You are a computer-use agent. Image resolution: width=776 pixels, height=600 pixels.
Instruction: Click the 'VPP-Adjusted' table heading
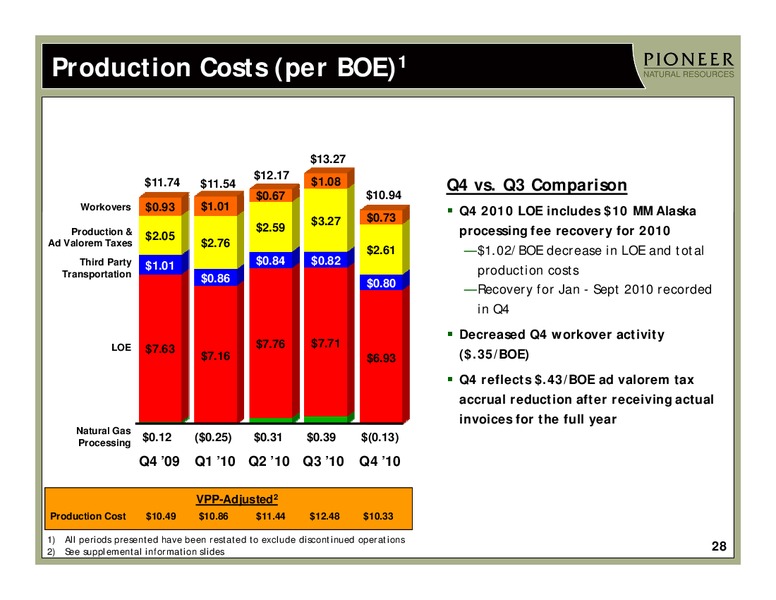point(237,499)
